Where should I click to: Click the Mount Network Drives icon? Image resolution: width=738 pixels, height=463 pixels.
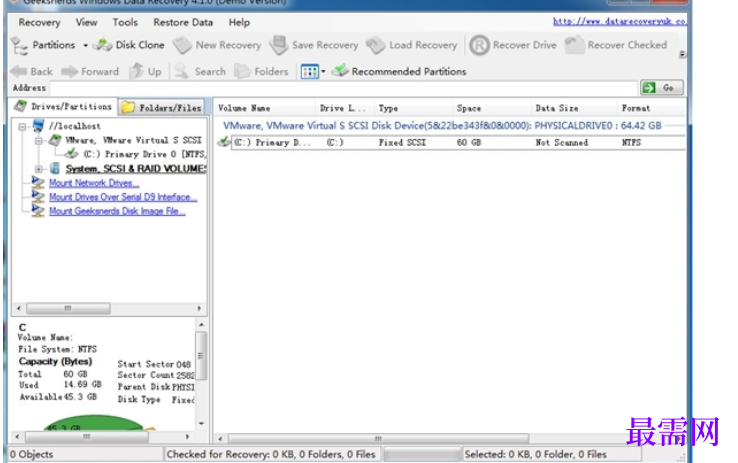point(38,182)
